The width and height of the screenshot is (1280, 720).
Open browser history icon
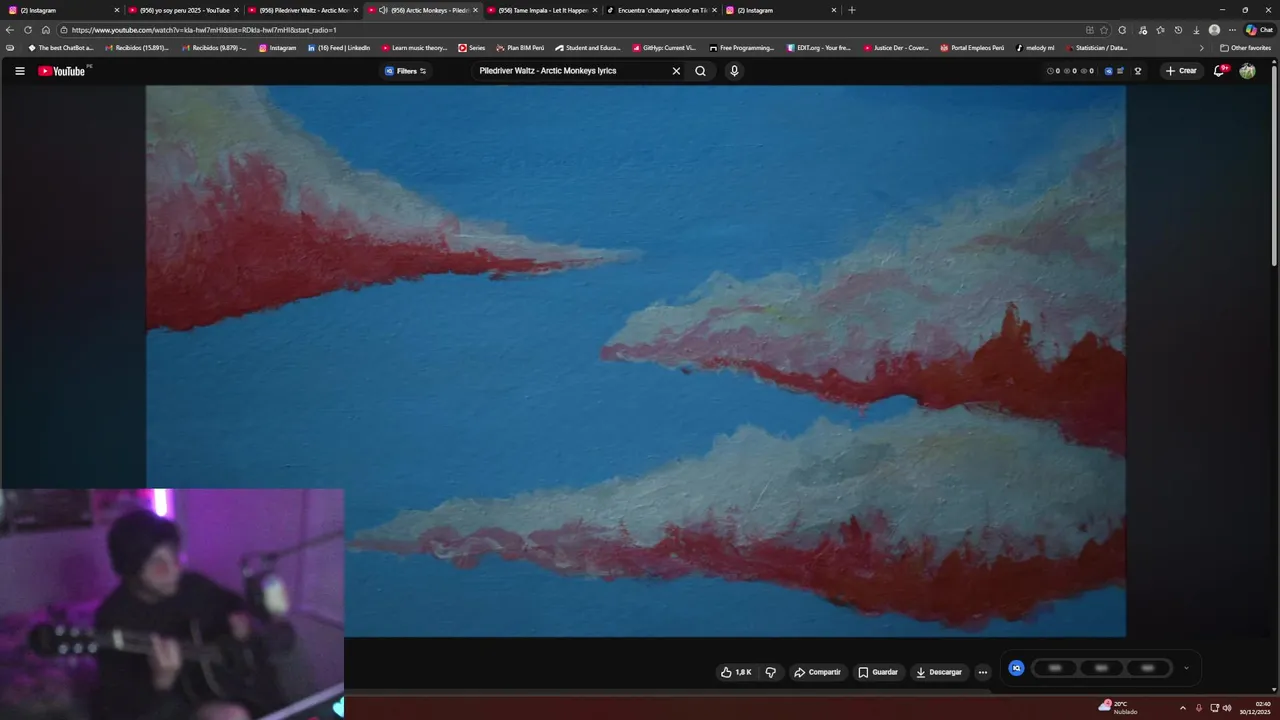1178,30
